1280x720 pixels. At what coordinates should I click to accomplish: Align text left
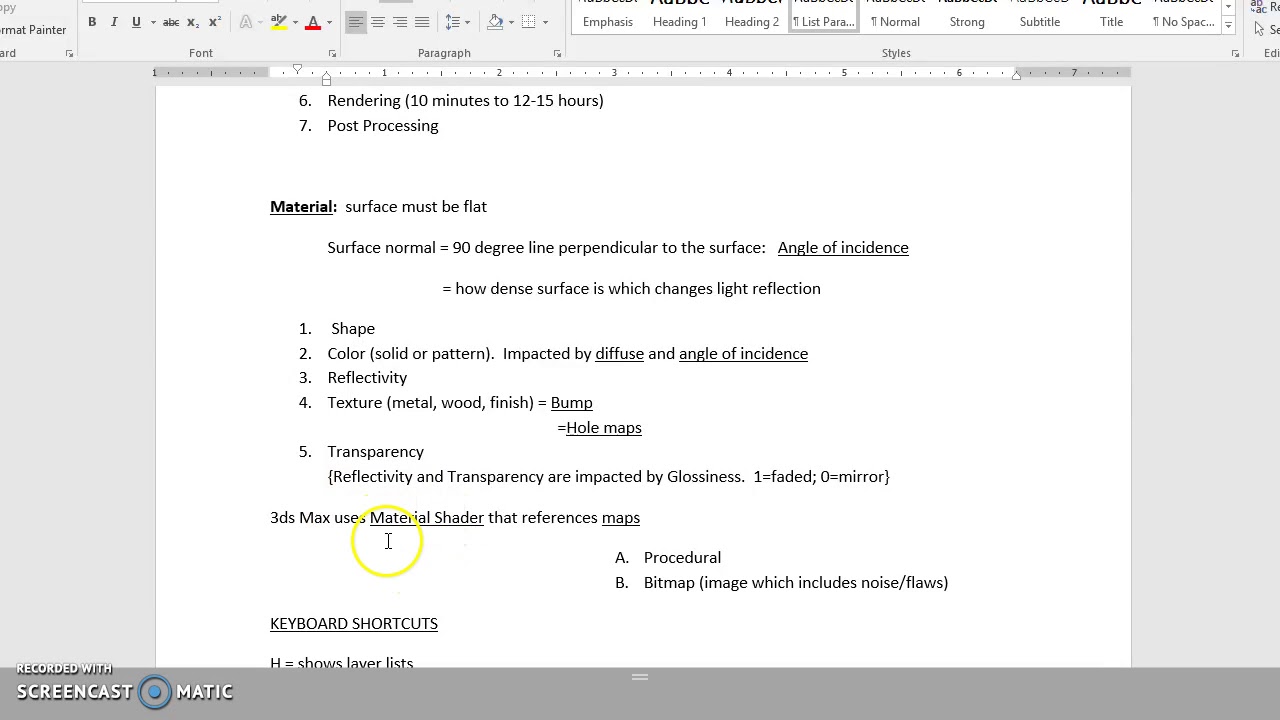click(x=356, y=22)
